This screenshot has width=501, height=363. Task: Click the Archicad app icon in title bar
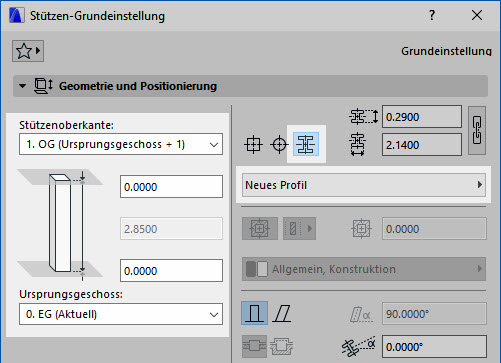click(x=17, y=16)
